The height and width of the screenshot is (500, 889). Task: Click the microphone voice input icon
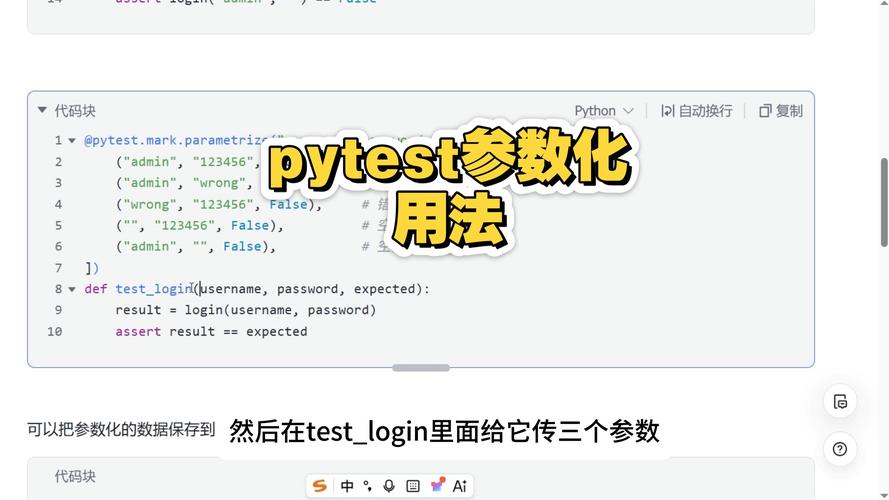click(389, 486)
